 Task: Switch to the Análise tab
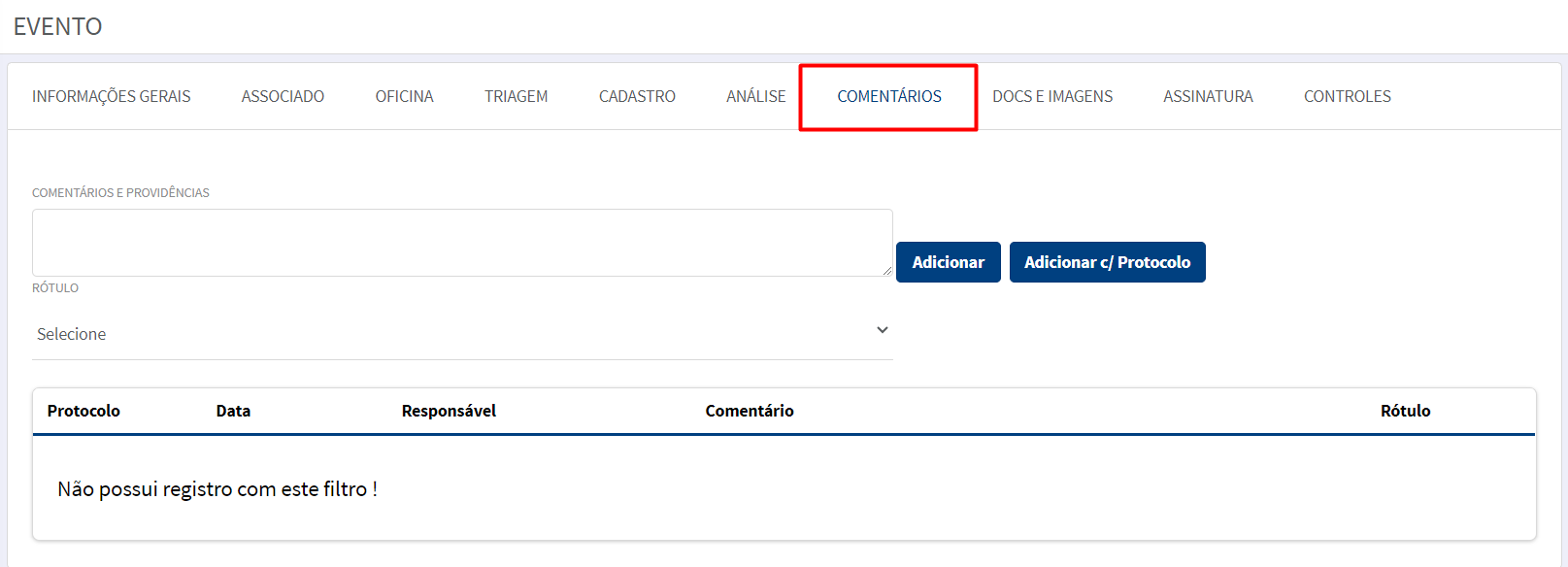click(755, 96)
